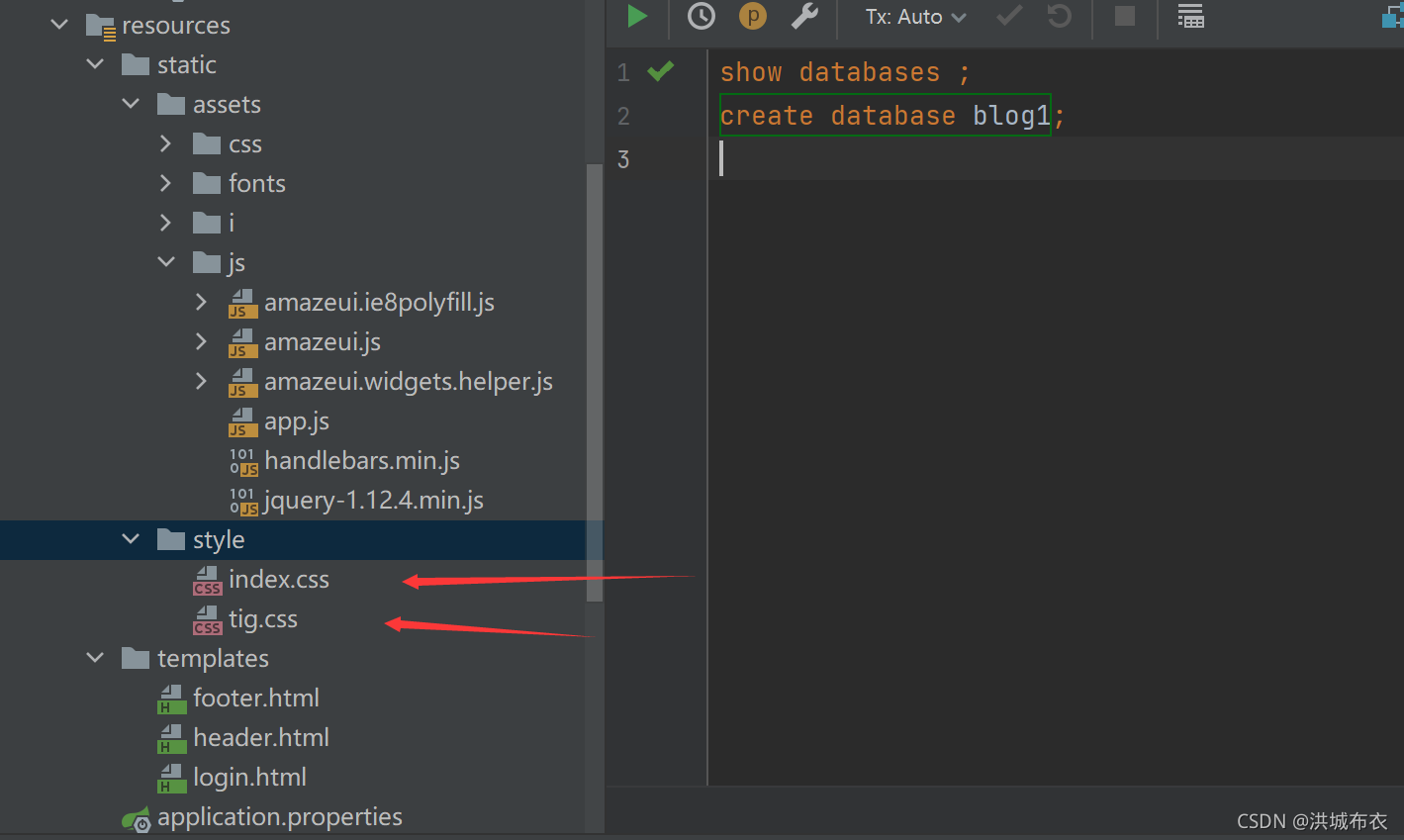Click the app.js file icon

pyautogui.click(x=243, y=422)
